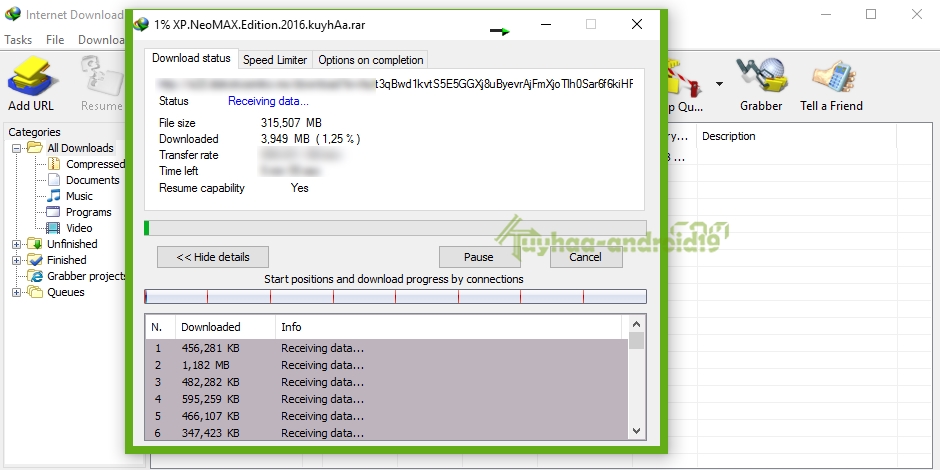
Task: Select the Music category icon
Action: [54, 195]
